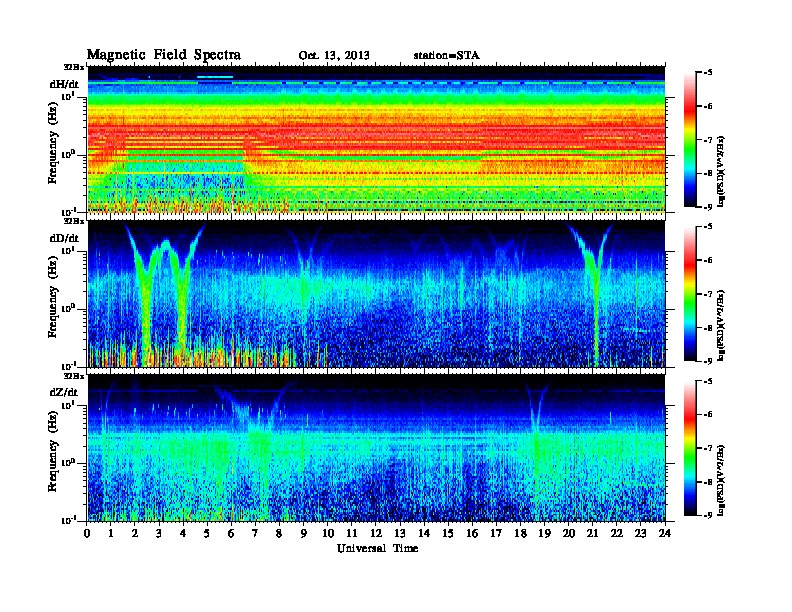Click hour tick label "9" on time axis
The image size is (792, 612).
(304, 533)
